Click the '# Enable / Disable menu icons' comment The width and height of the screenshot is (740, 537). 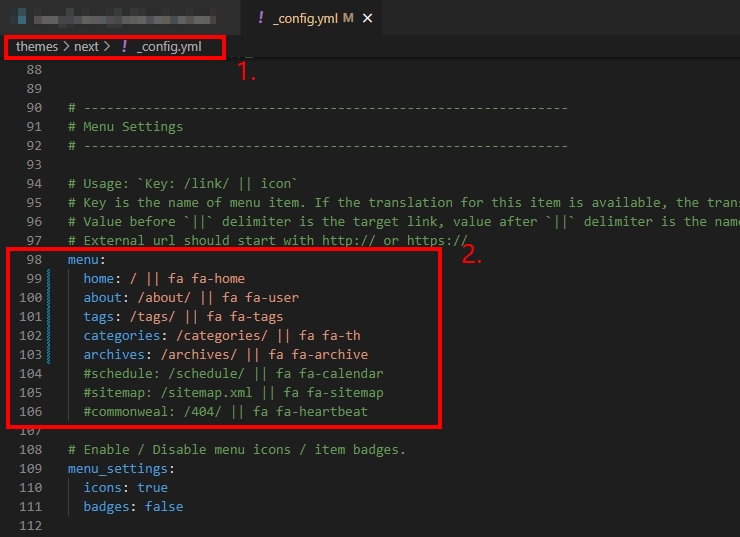click(x=236, y=450)
